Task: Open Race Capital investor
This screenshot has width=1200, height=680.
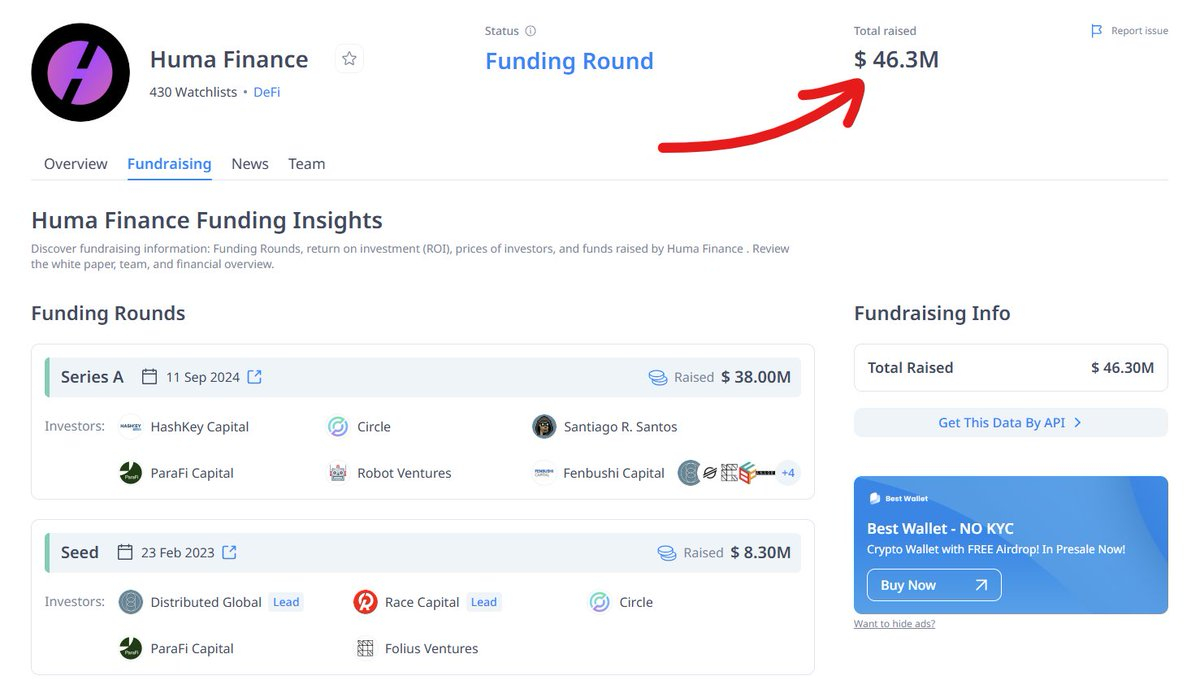Action: pos(421,602)
